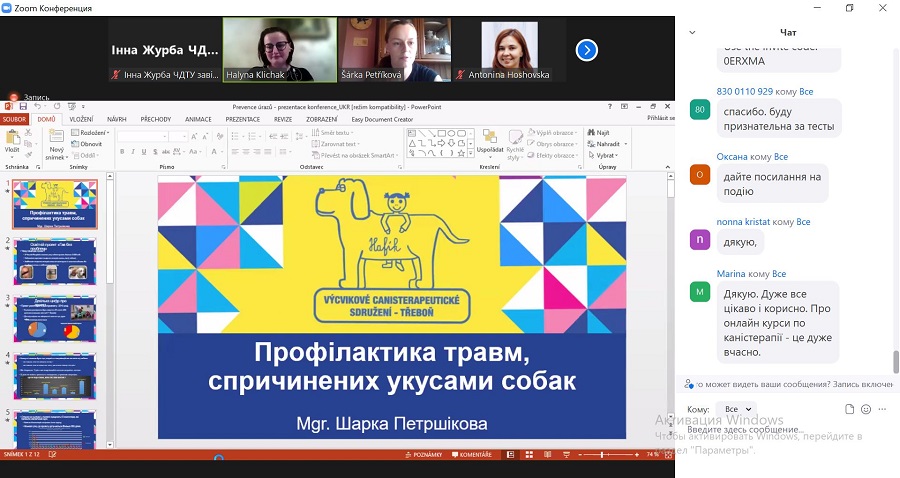The image size is (900, 478).
Task: Switch to the PREZENTACE ribbon tab
Action: coord(242,119)
